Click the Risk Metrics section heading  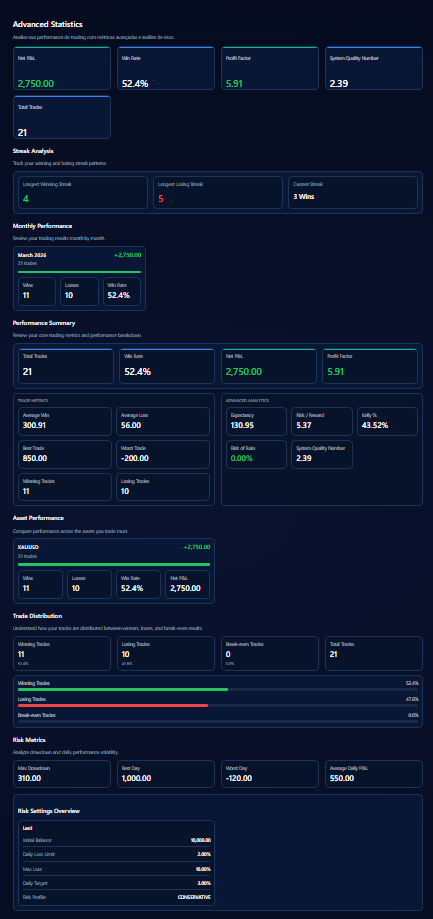[x=29, y=740]
